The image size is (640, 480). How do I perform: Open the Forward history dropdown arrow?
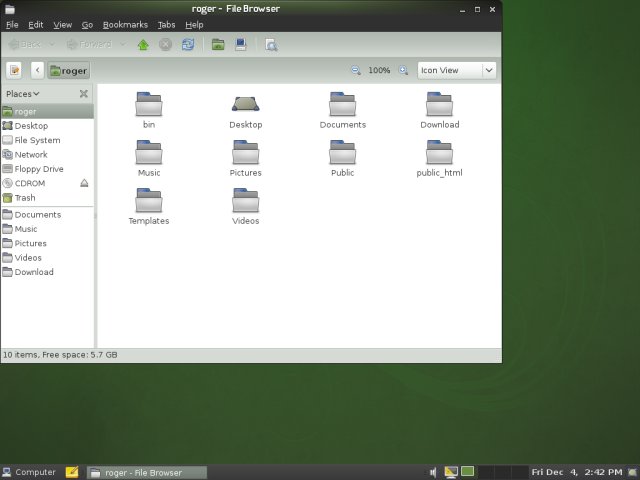(x=122, y=44)
